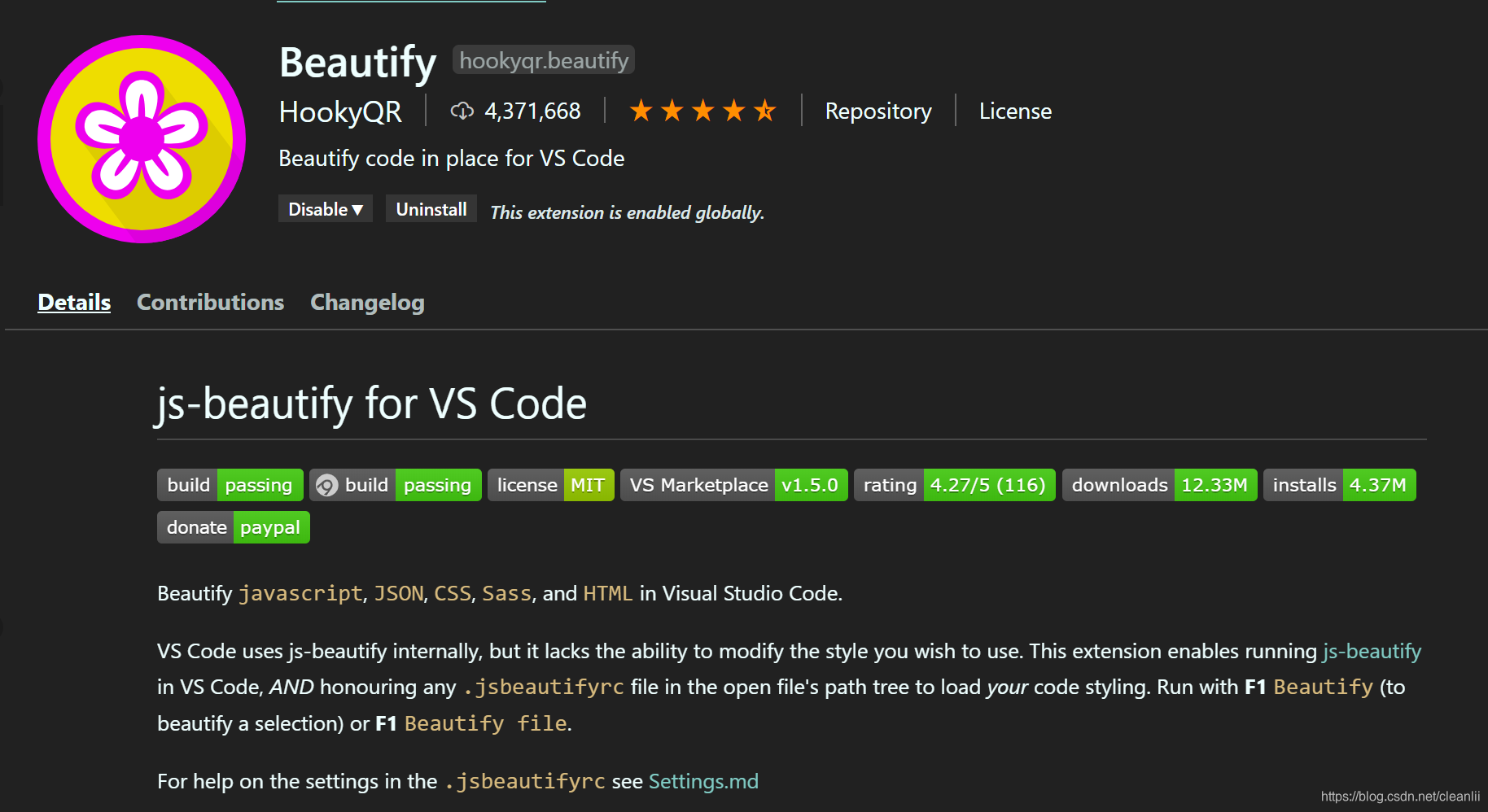This screenshot has width=1488, height=812.
Task: Click the five-star rating stars
Action: tap(703, 111)
